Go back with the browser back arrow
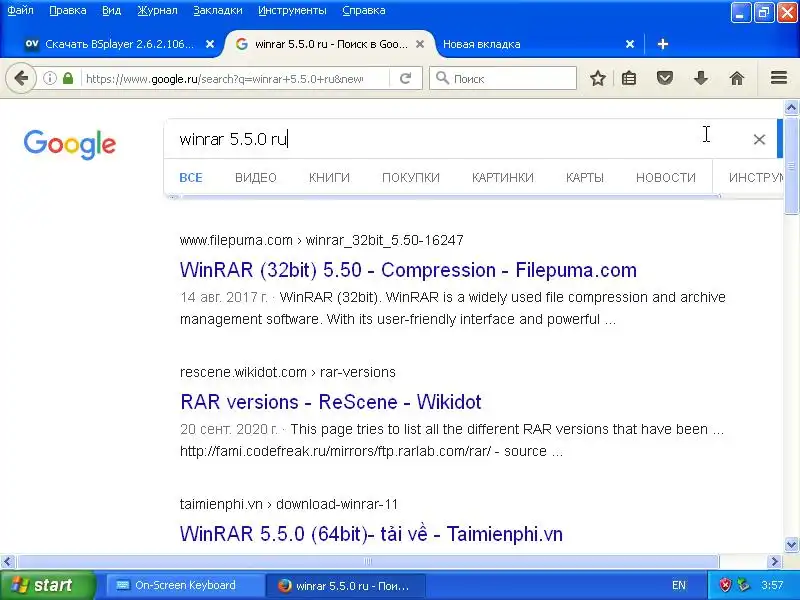This screenshot has width=800, height=600. click(x=21, y=78)
